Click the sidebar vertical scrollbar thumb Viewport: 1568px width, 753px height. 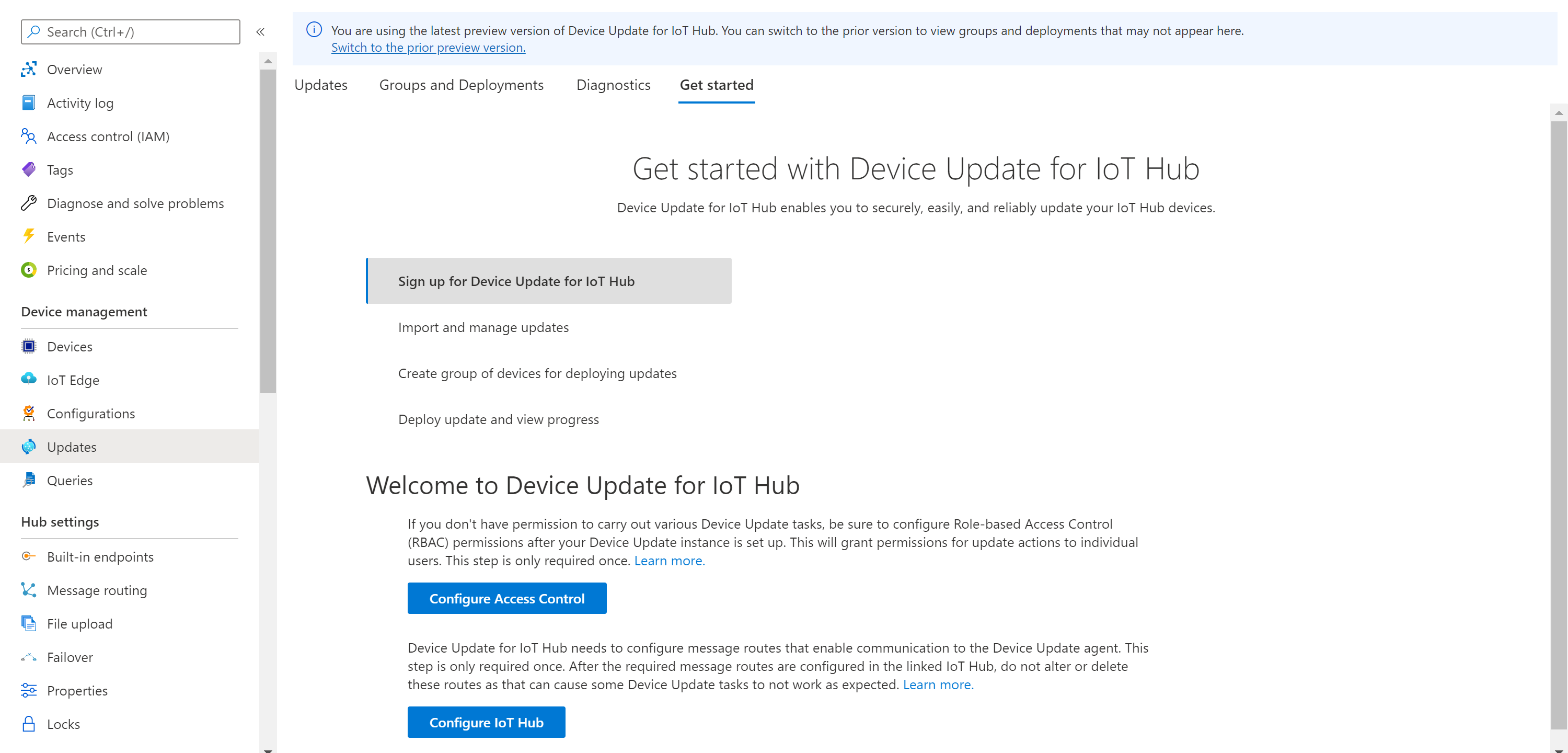(x=268, y=232)
